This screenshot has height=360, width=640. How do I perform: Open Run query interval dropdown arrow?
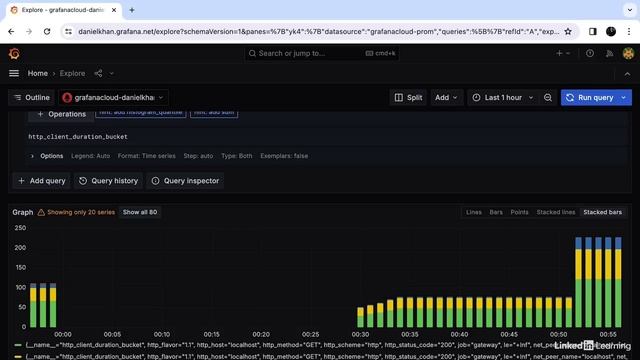click(624, 98)
